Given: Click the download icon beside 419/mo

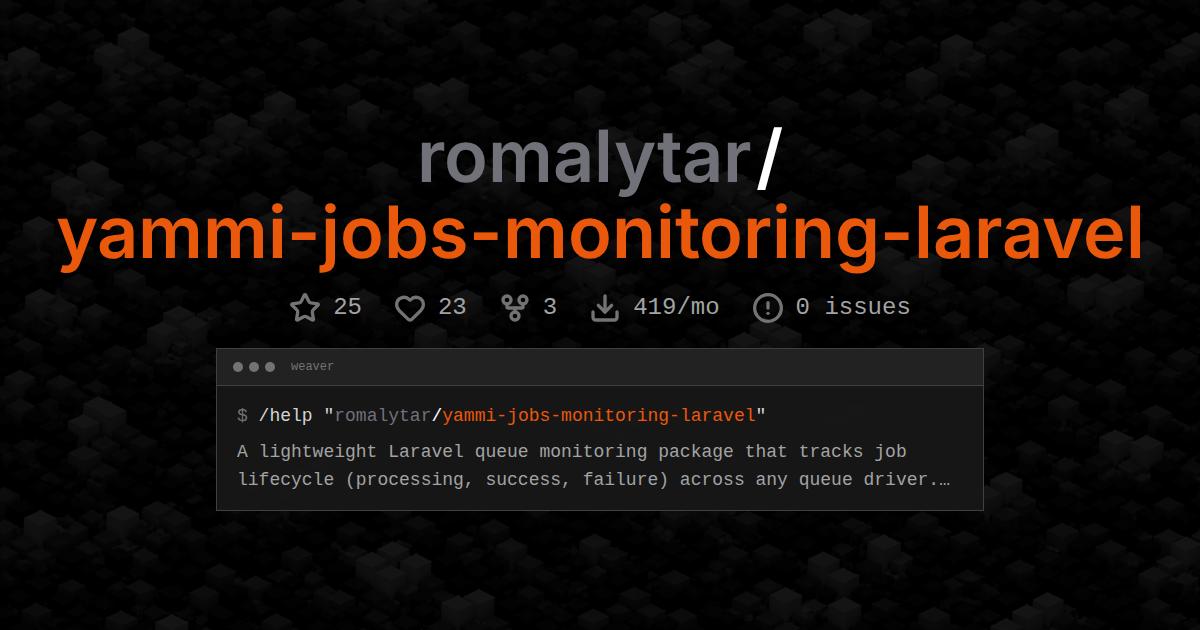Looking at the screenshot, I should click(605, 307).
